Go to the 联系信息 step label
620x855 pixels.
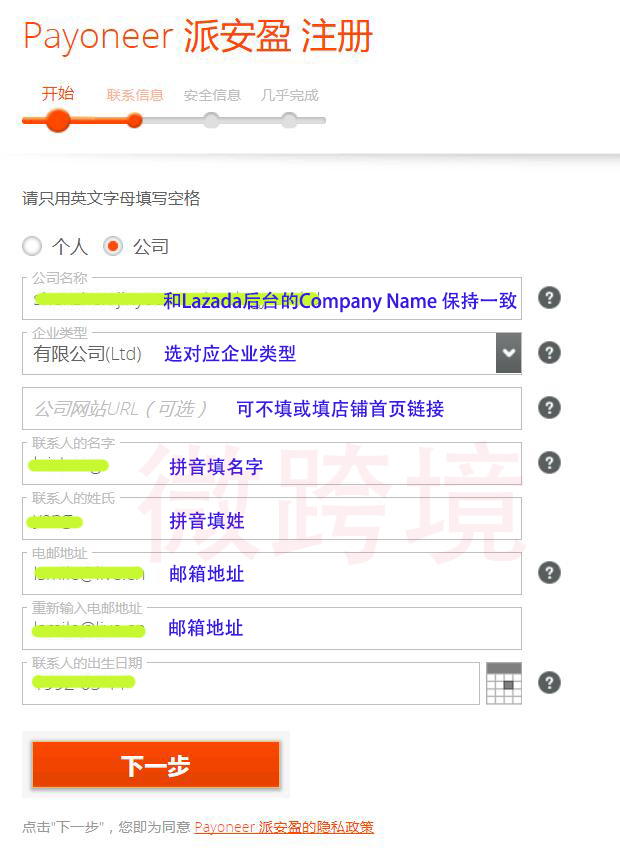[x=135, y=96]
